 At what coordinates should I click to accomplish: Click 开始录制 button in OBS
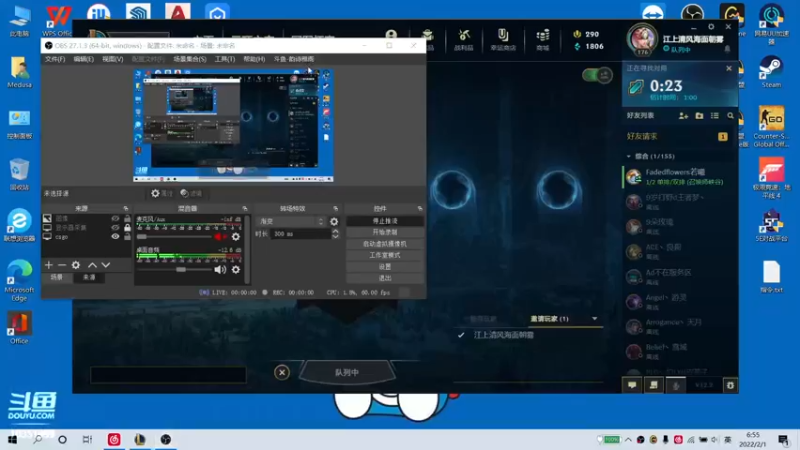pos(385,232)
